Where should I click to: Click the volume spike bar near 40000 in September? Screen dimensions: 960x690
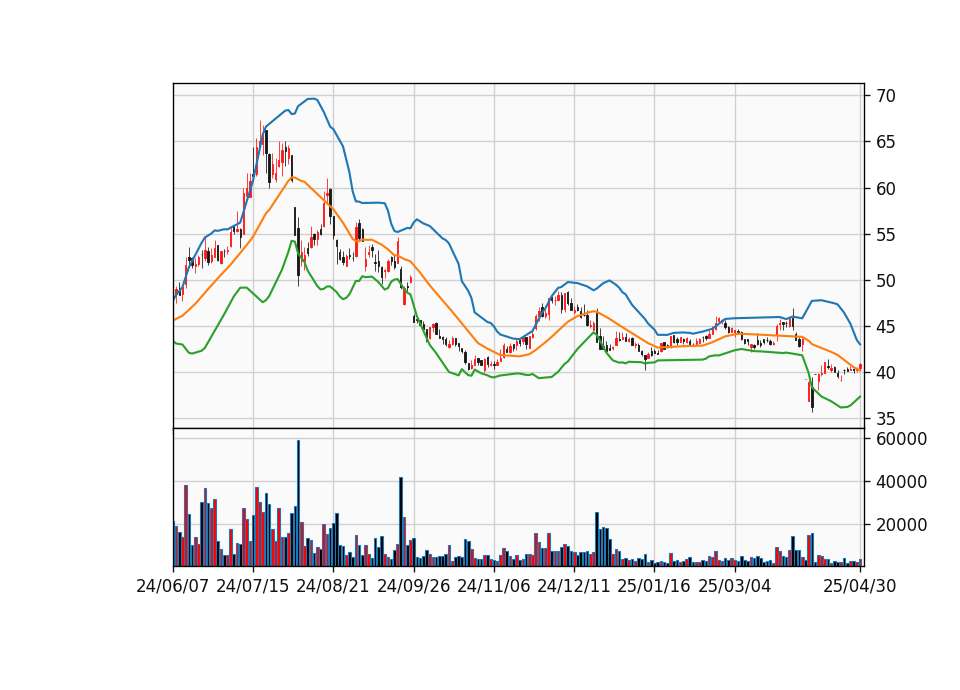[x=401, y=522]
